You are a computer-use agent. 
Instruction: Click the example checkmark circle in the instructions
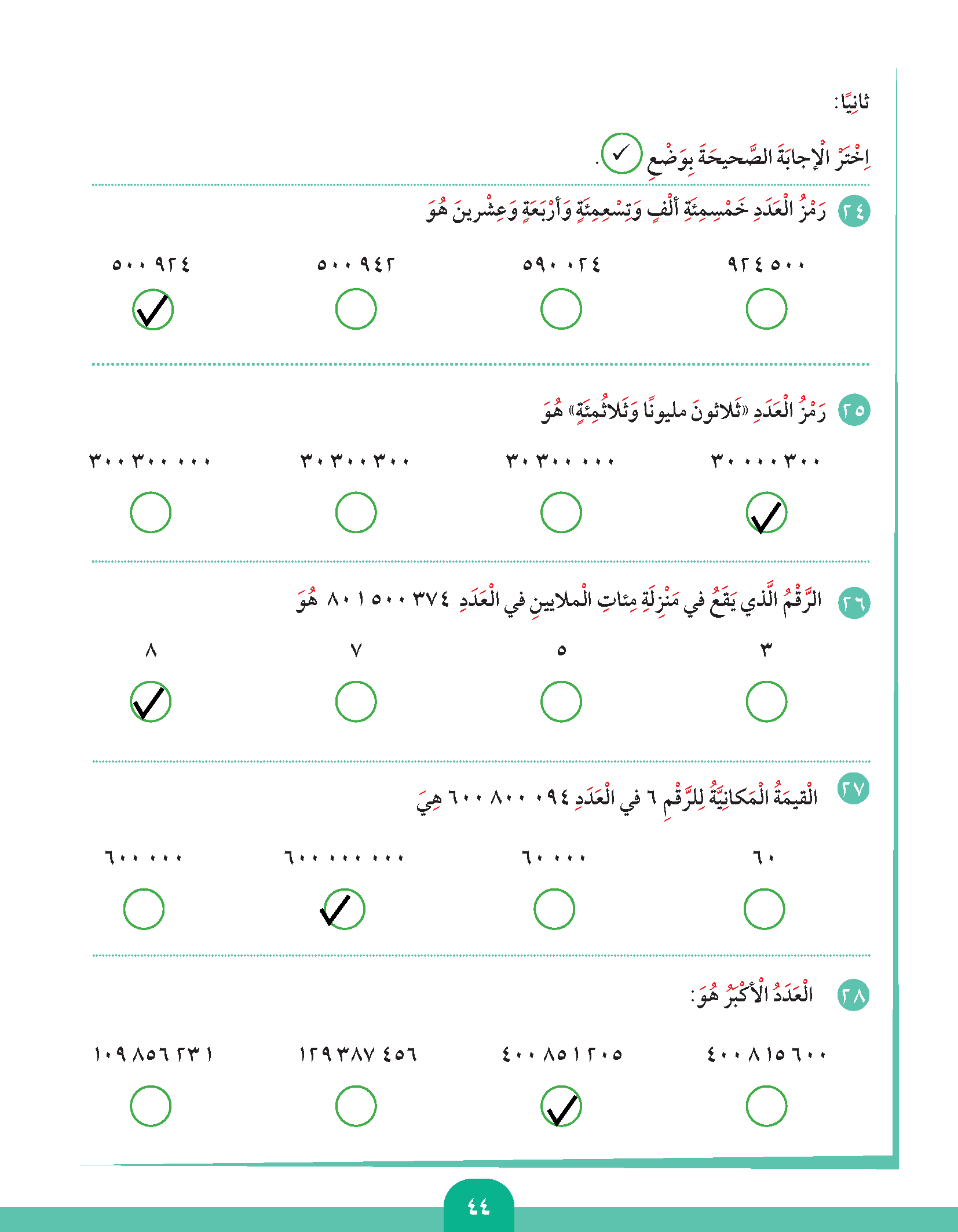click(621, 154)
